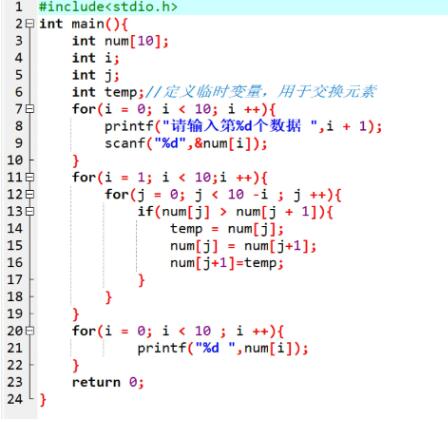
Task: Click on the scanf statement
Action: coord(186,143)
